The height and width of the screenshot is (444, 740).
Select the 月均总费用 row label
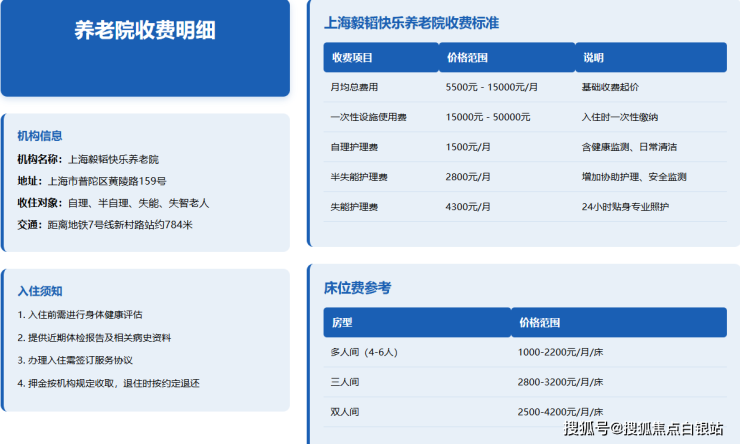pyautogui.click(x=354, y=87)
